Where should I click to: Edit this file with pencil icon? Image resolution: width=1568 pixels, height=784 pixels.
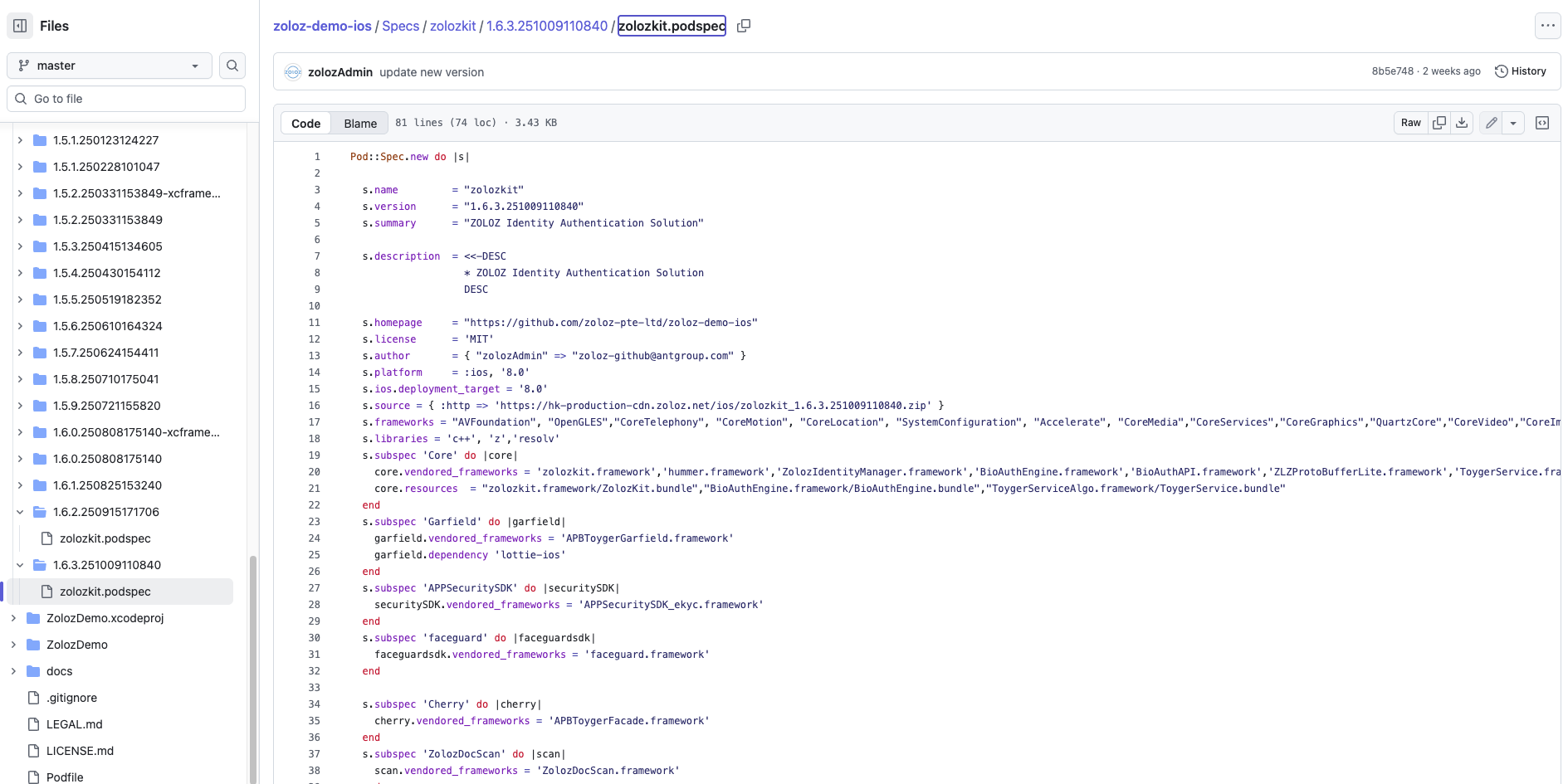tap(1492, 123)
